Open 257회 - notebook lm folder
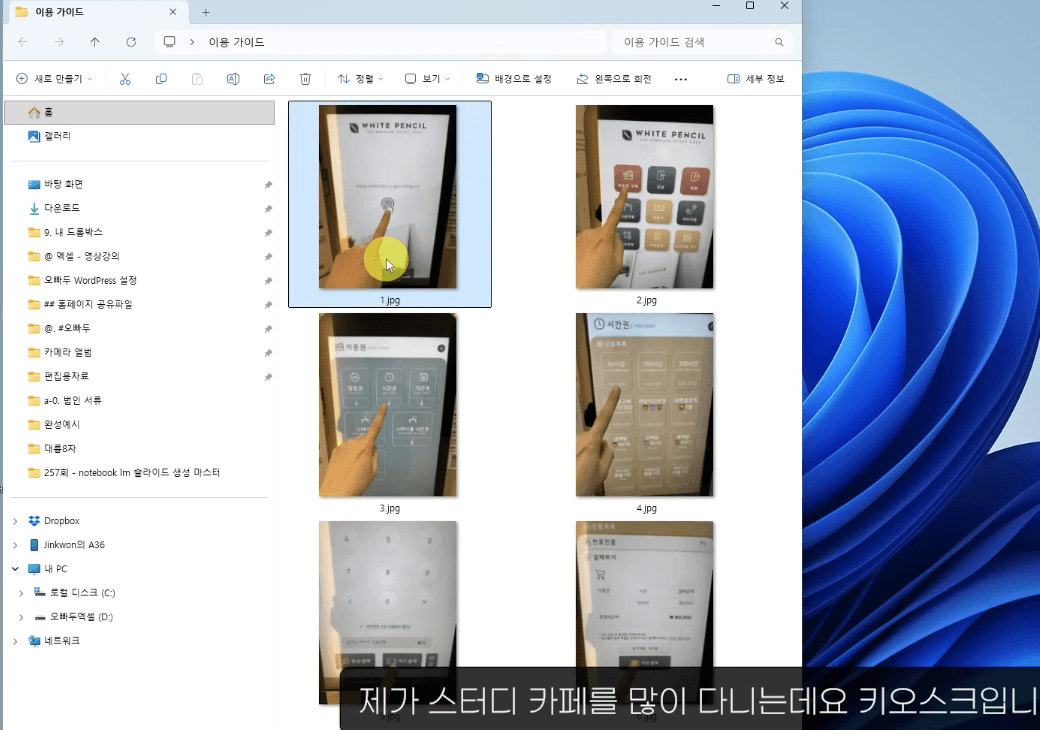Image resolution: width=1040 pixels, height=730 pixels. coord(131,472)
